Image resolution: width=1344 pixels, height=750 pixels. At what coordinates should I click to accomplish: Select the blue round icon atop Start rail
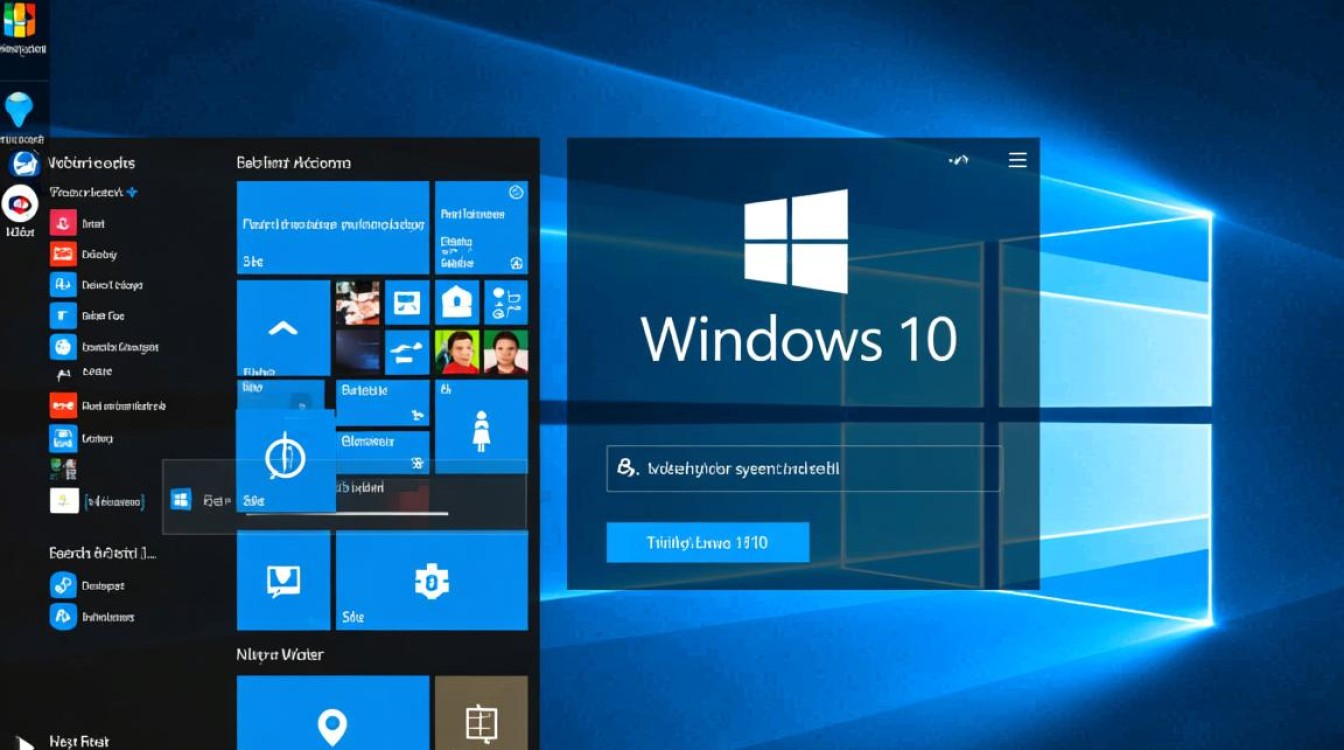[24, 164]
